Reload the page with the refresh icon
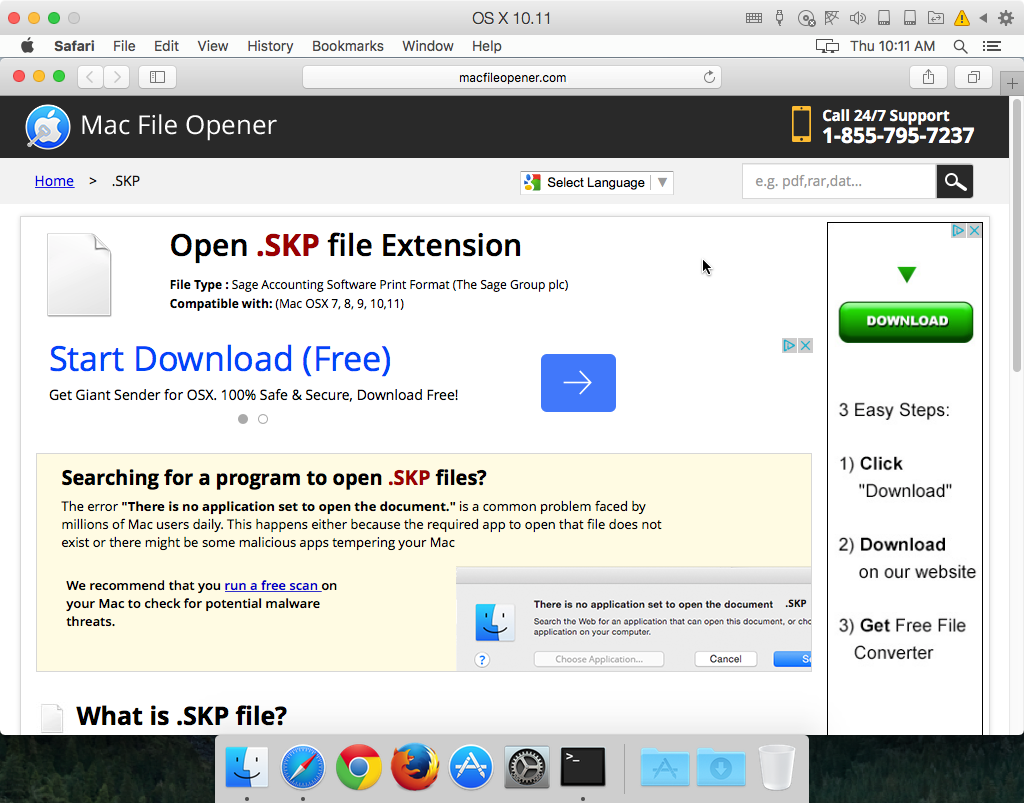 point(709,77)
